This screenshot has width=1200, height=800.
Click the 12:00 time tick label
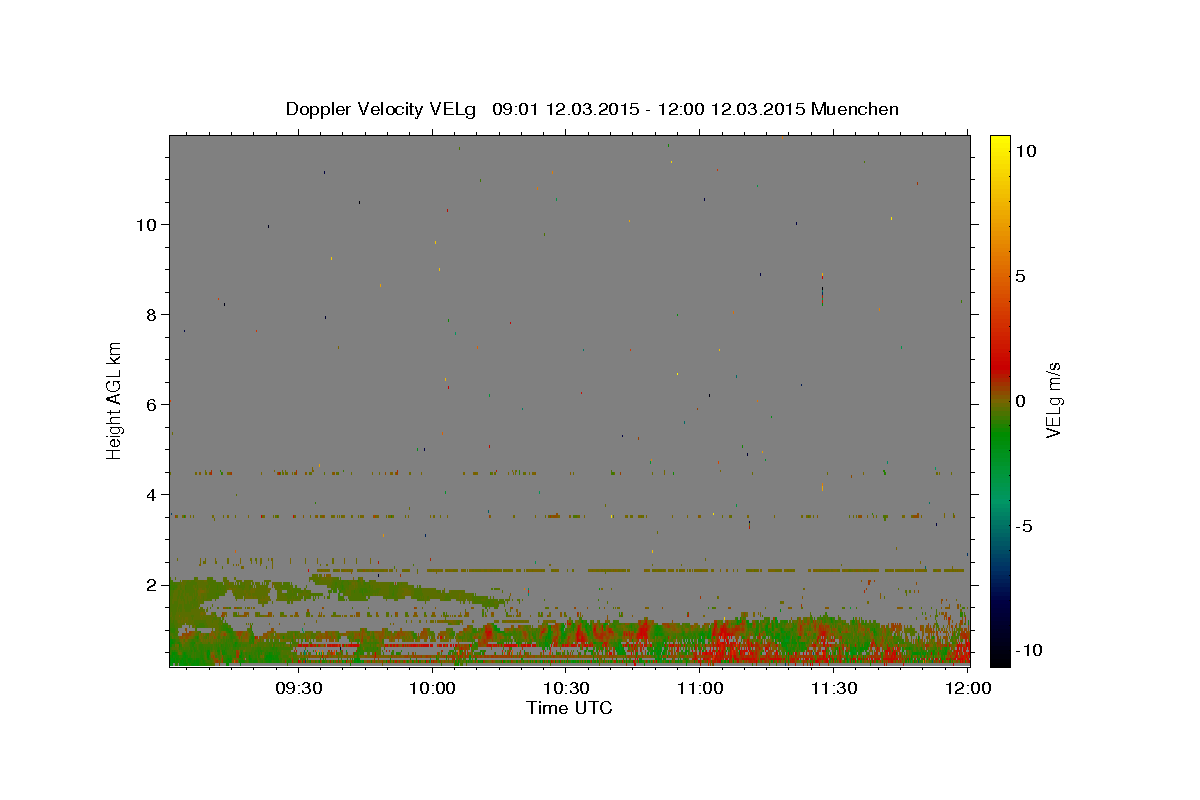point(968,688)
